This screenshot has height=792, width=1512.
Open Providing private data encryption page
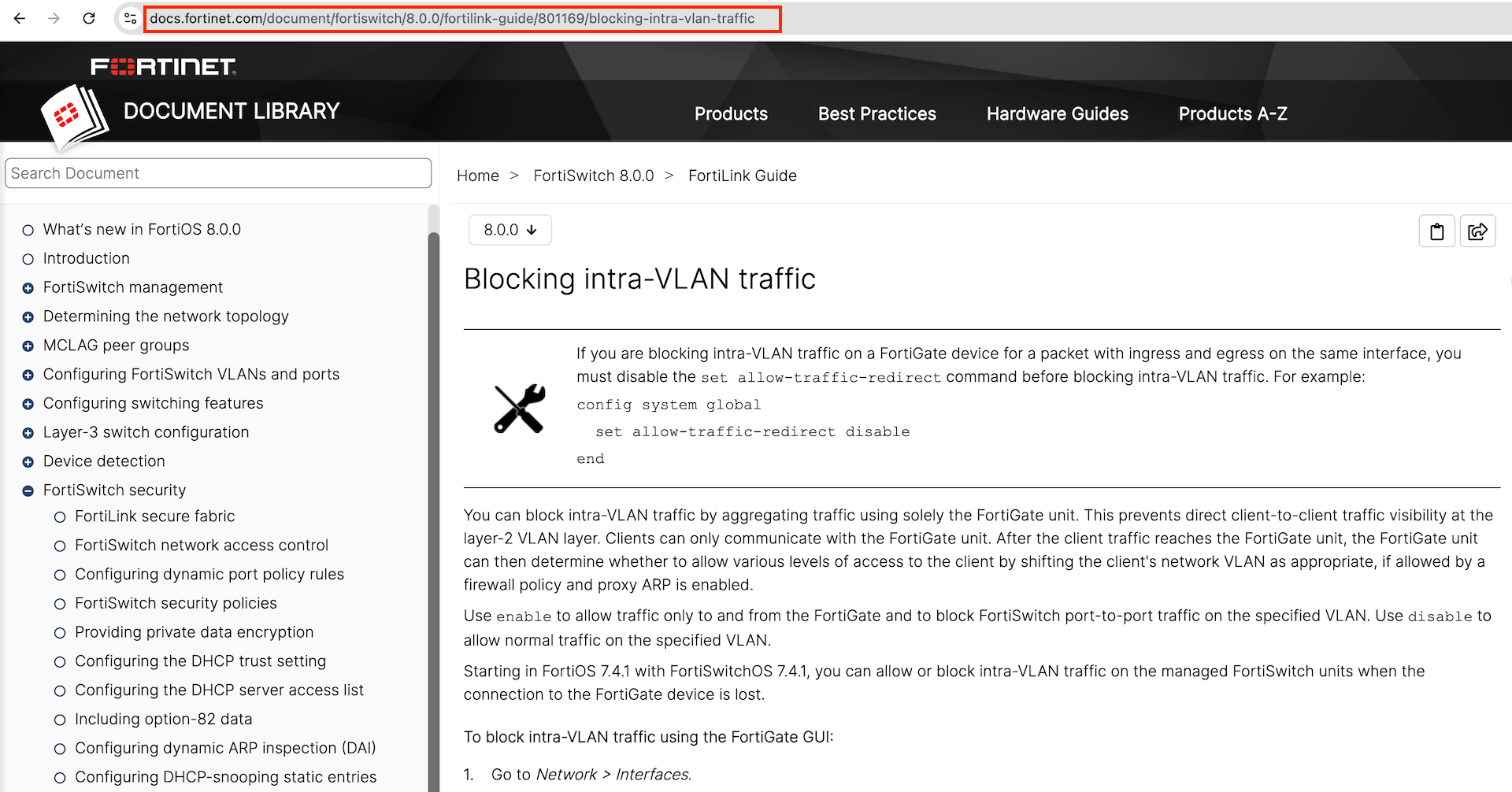click(x=195, y=632)
